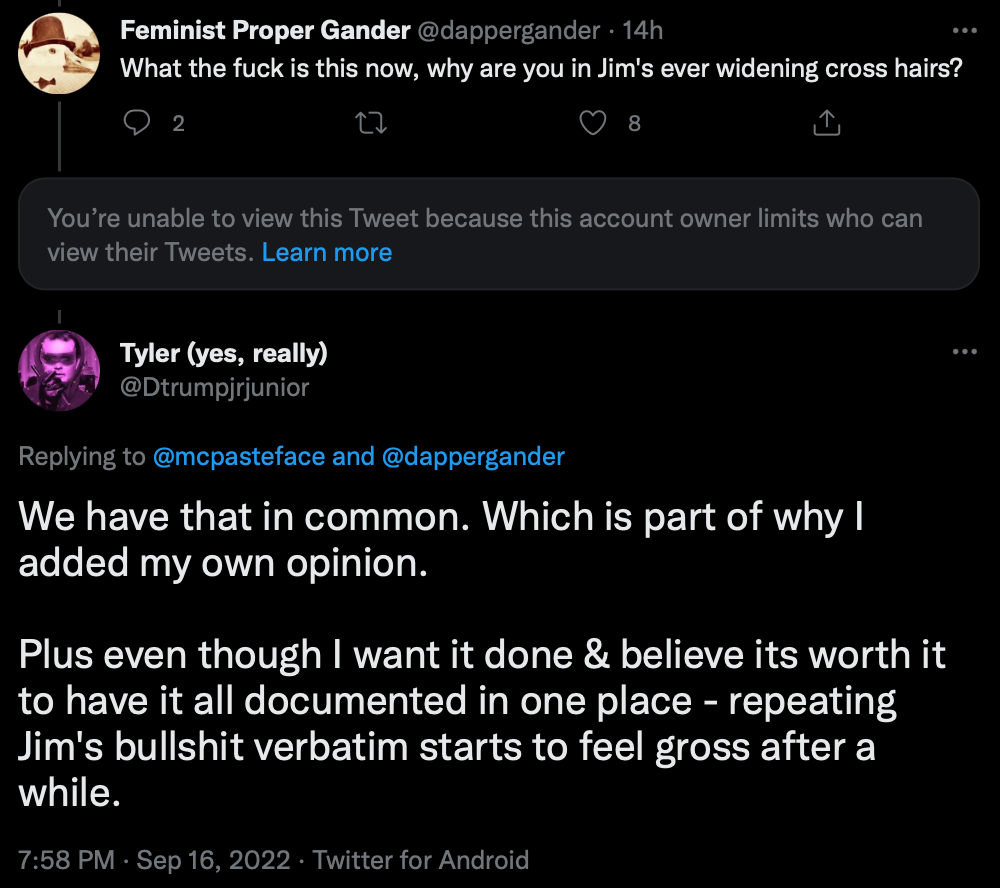The height and width of the screenshot is (888, 1000).
Task: Share Feminist Proper Gander's tweet
Action: [826, 123]
